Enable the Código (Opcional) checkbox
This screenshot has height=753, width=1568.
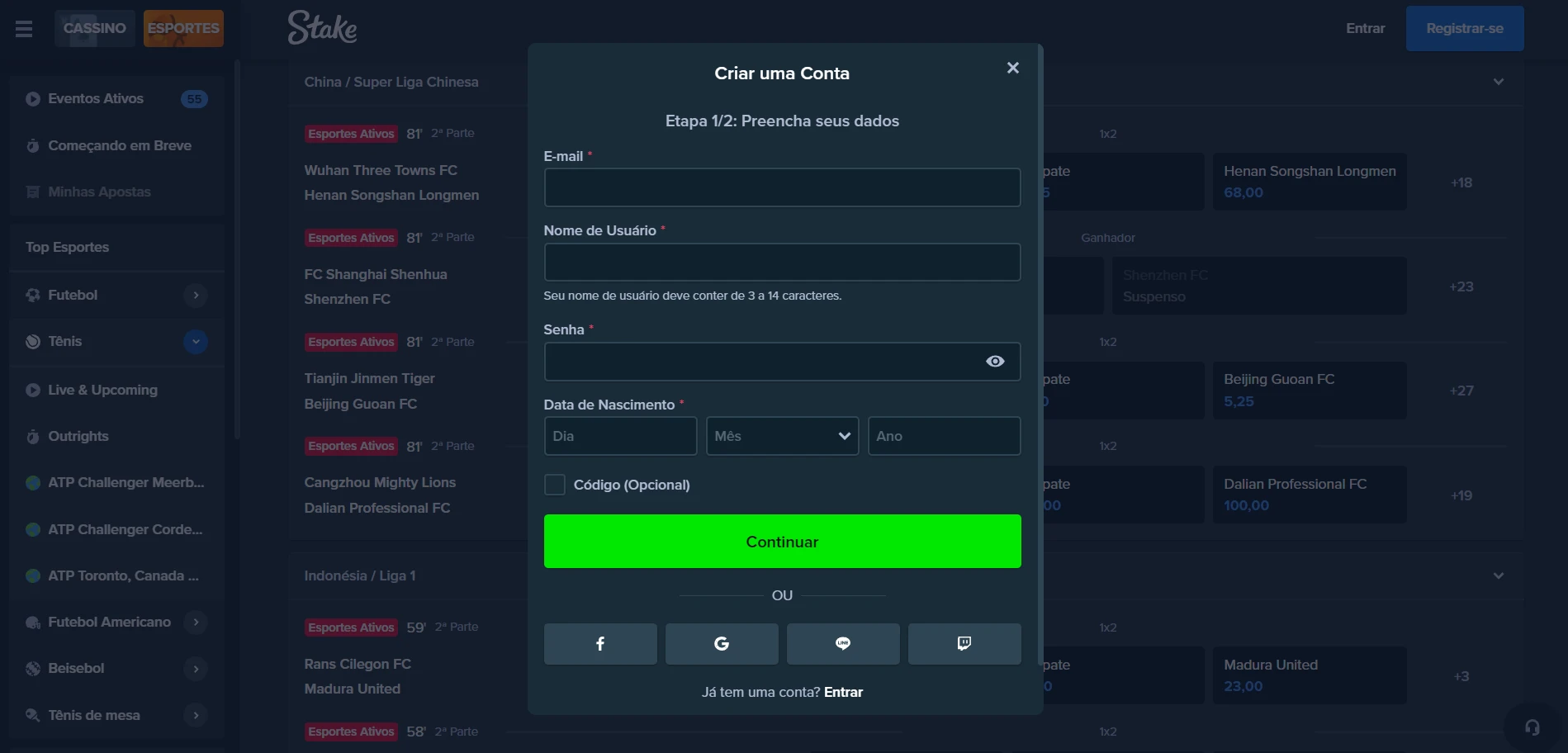coord(555,485)
